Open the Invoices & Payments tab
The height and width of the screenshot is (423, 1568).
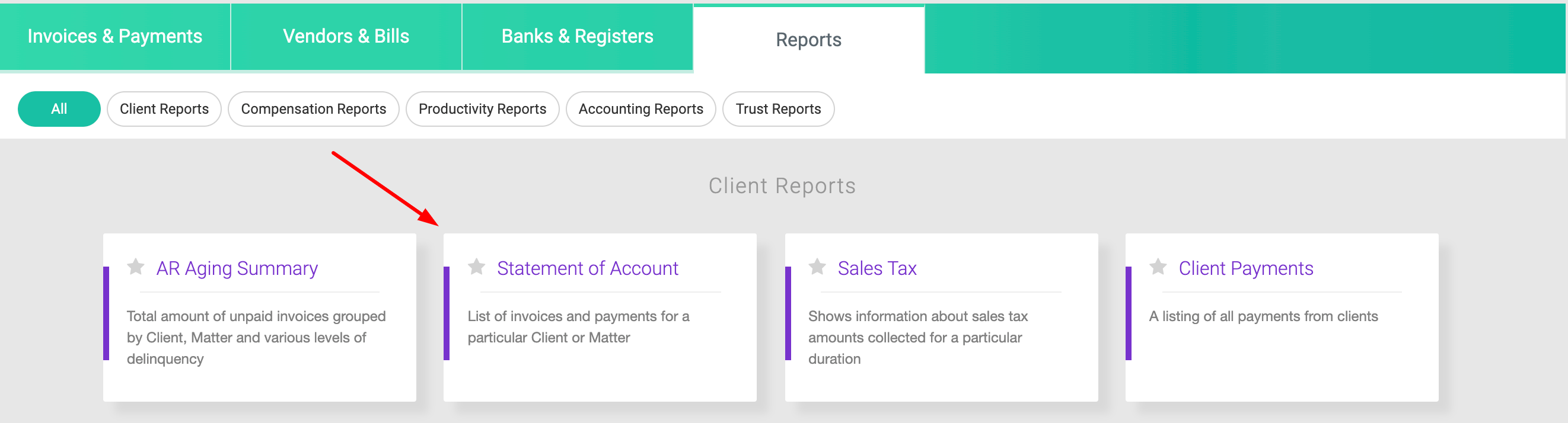click(115, 37)
